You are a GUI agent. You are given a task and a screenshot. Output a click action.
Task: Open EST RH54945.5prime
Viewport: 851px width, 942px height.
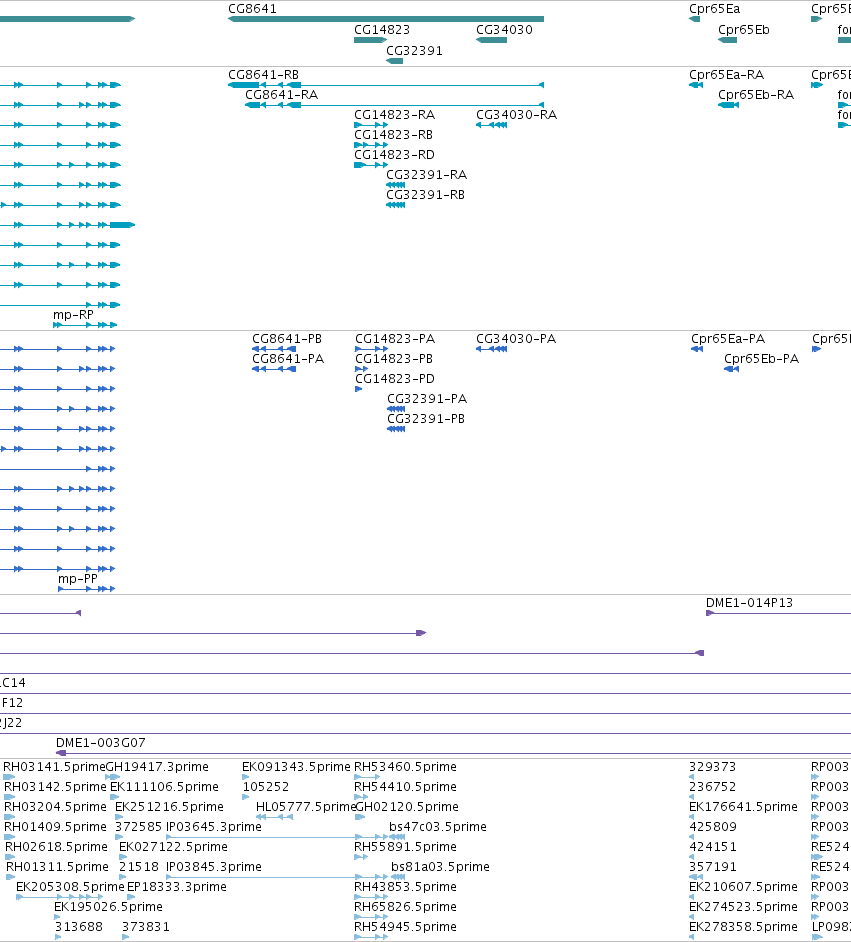coord(405,926)
